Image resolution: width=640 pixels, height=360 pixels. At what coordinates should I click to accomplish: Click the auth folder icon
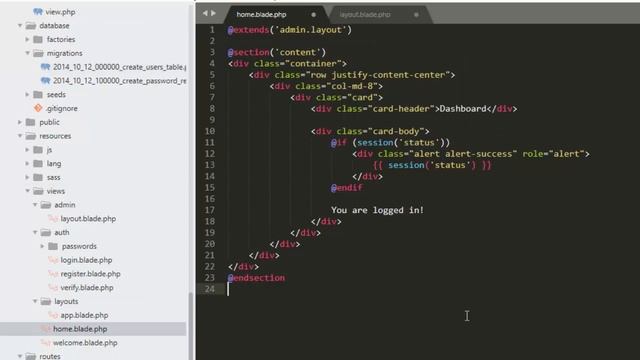[46, 232]
